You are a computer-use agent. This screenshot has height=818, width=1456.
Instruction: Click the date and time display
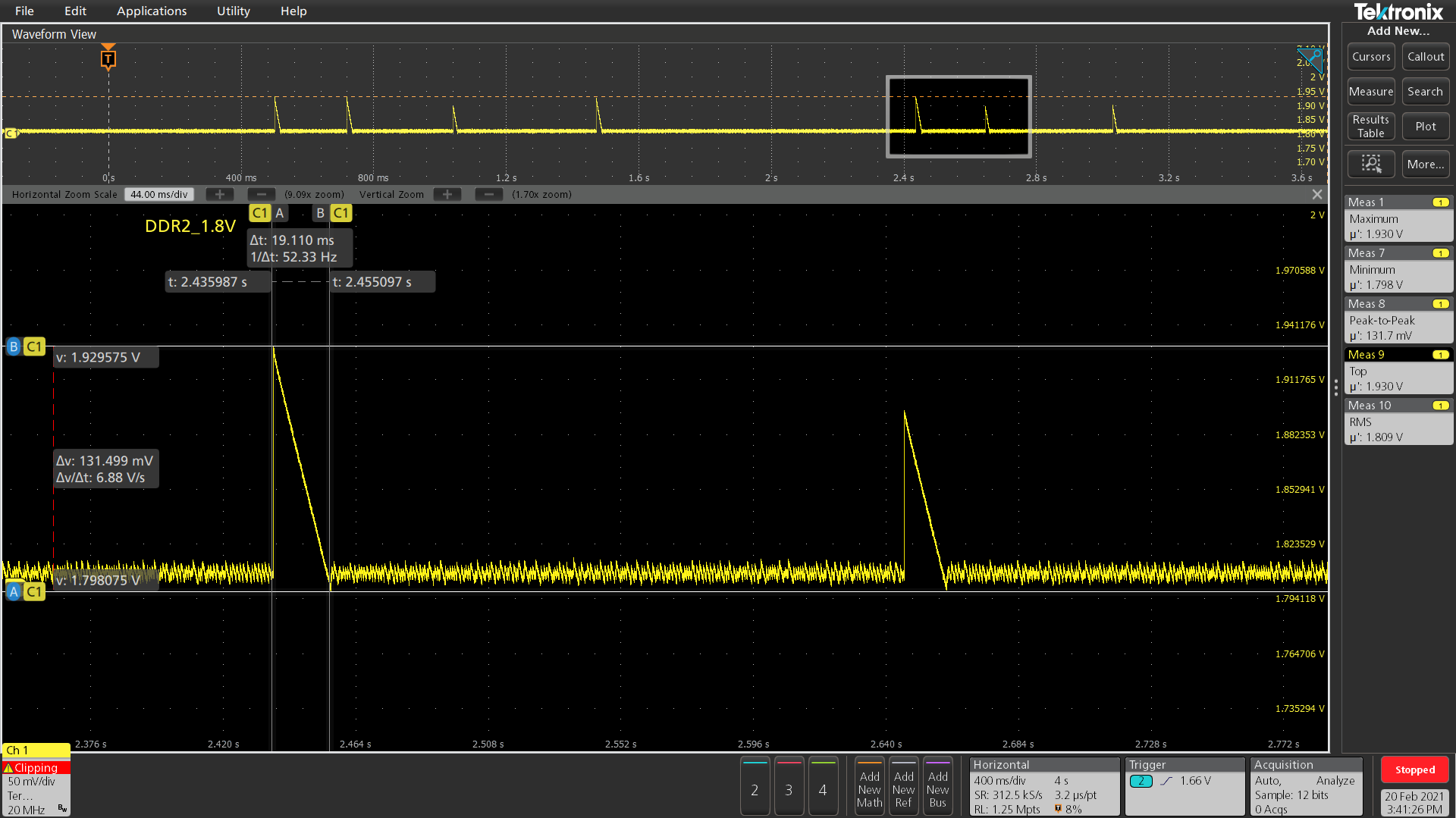(1415, 803)
